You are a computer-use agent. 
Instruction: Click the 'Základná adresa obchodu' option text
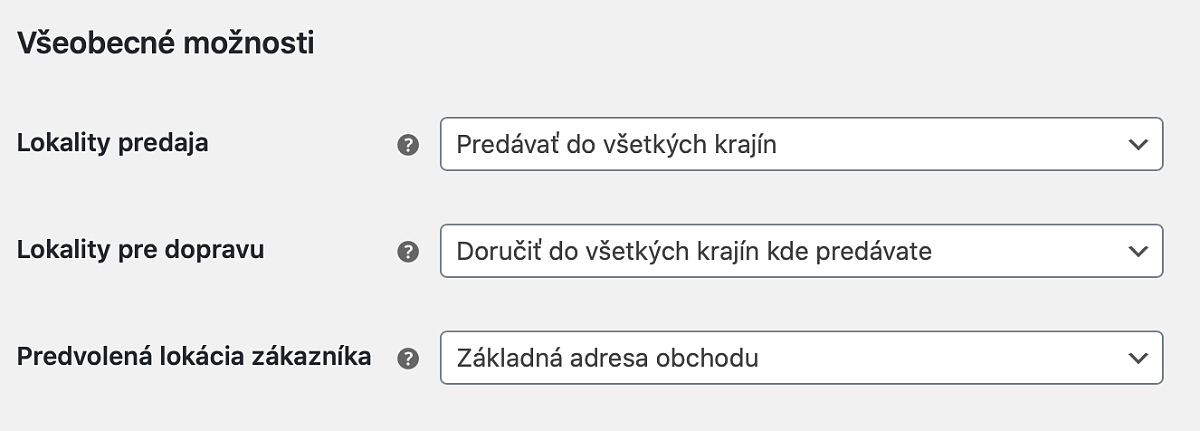[x=607, y=358]
